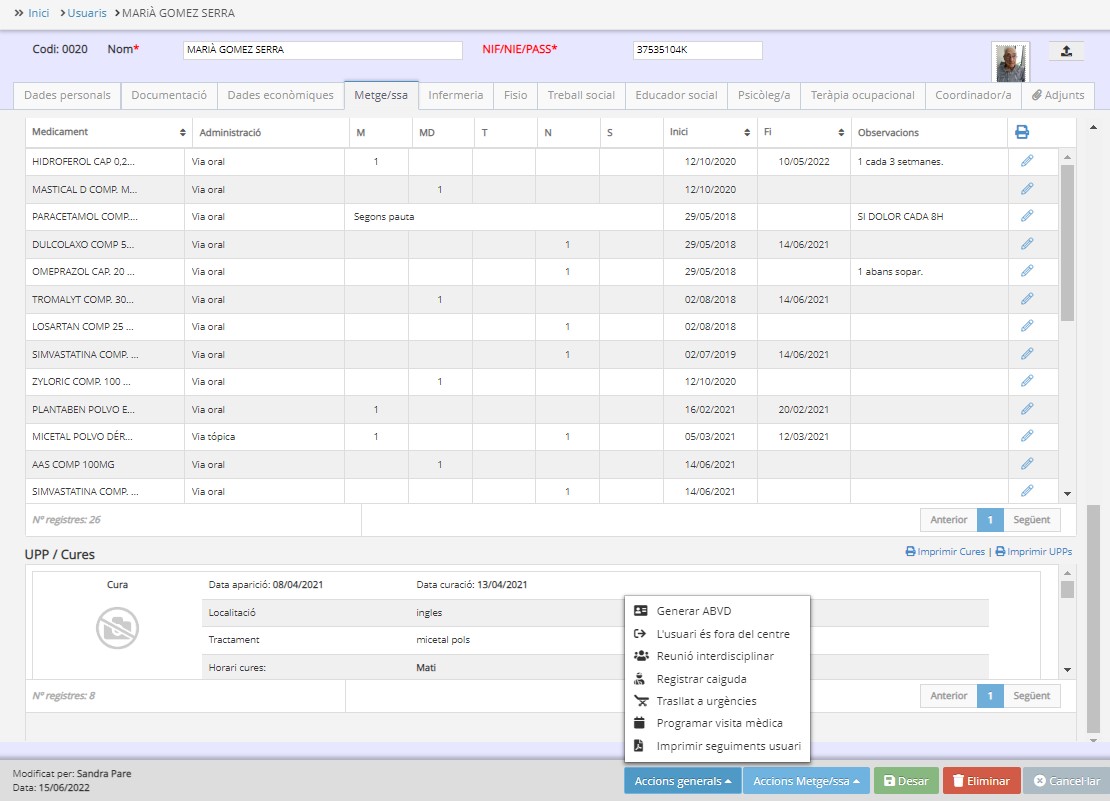
Task: Switch to Educador social tab
Action: [676, 95]
